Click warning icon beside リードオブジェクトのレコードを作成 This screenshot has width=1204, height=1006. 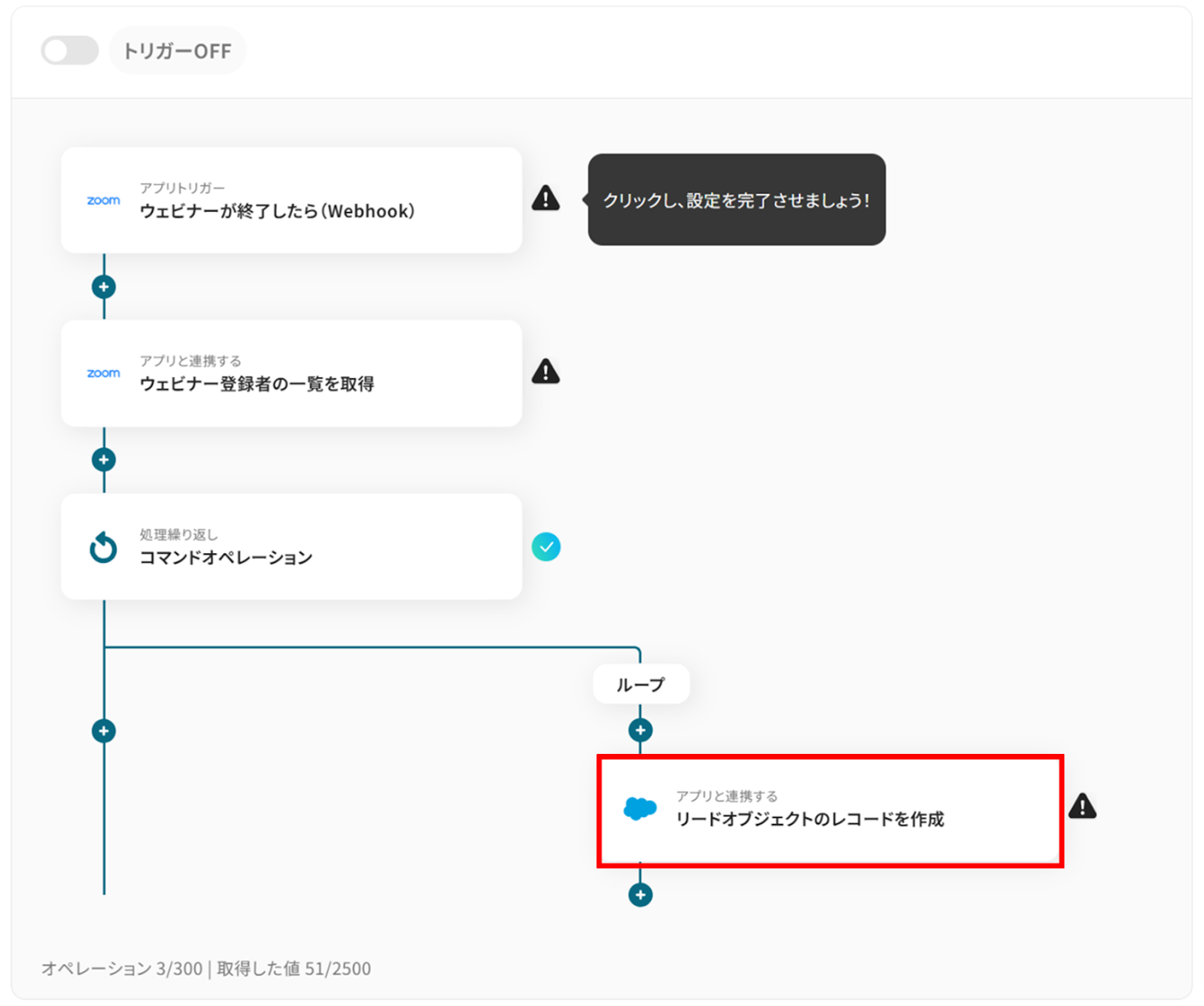pos(1082,807)
